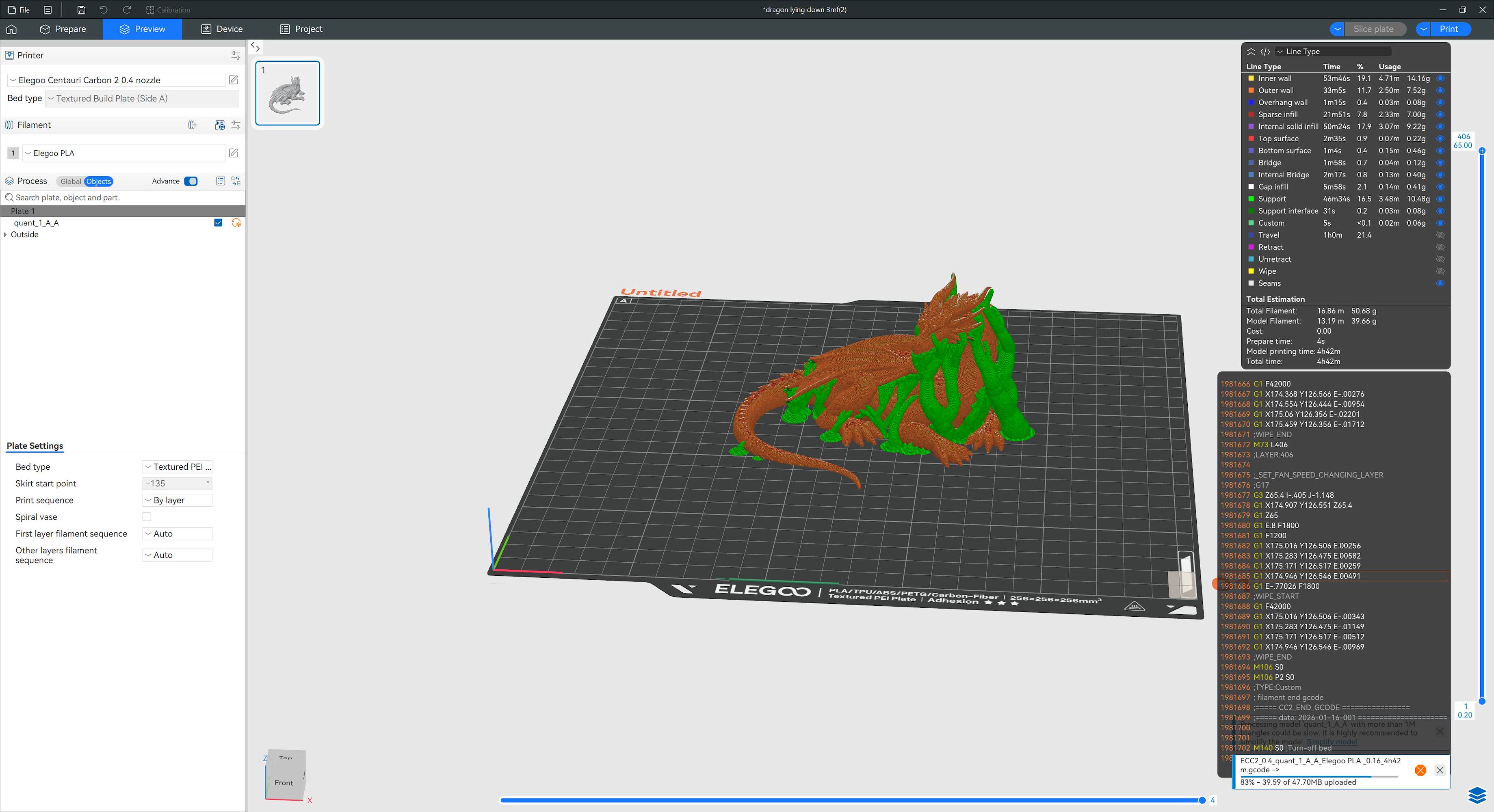The image size is (1494, 812).
Task: Select the plate 1 dragon thumbnail
Action: (288, 93)
